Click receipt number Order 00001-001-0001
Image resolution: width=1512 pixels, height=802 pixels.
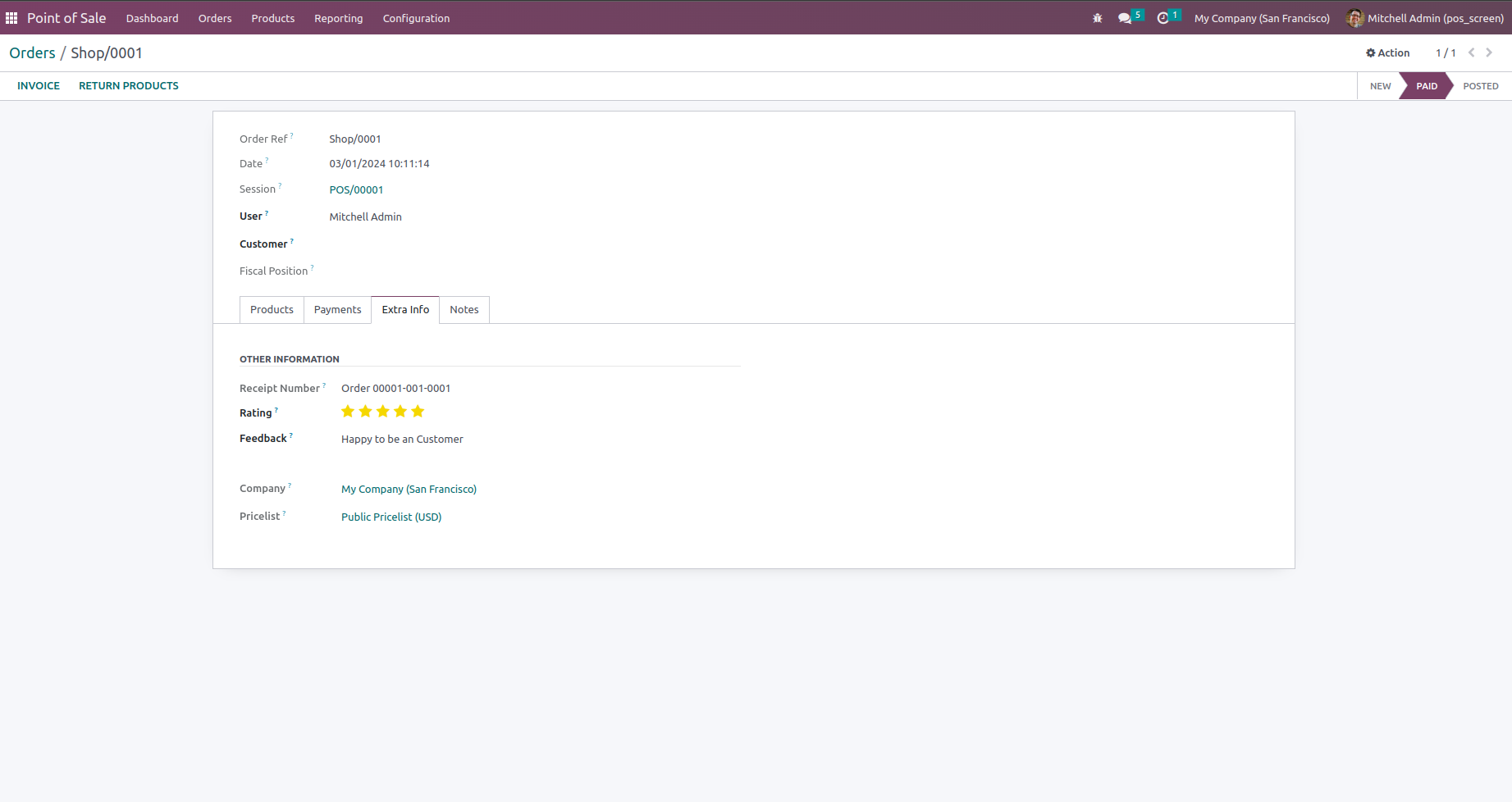(395, 388)
